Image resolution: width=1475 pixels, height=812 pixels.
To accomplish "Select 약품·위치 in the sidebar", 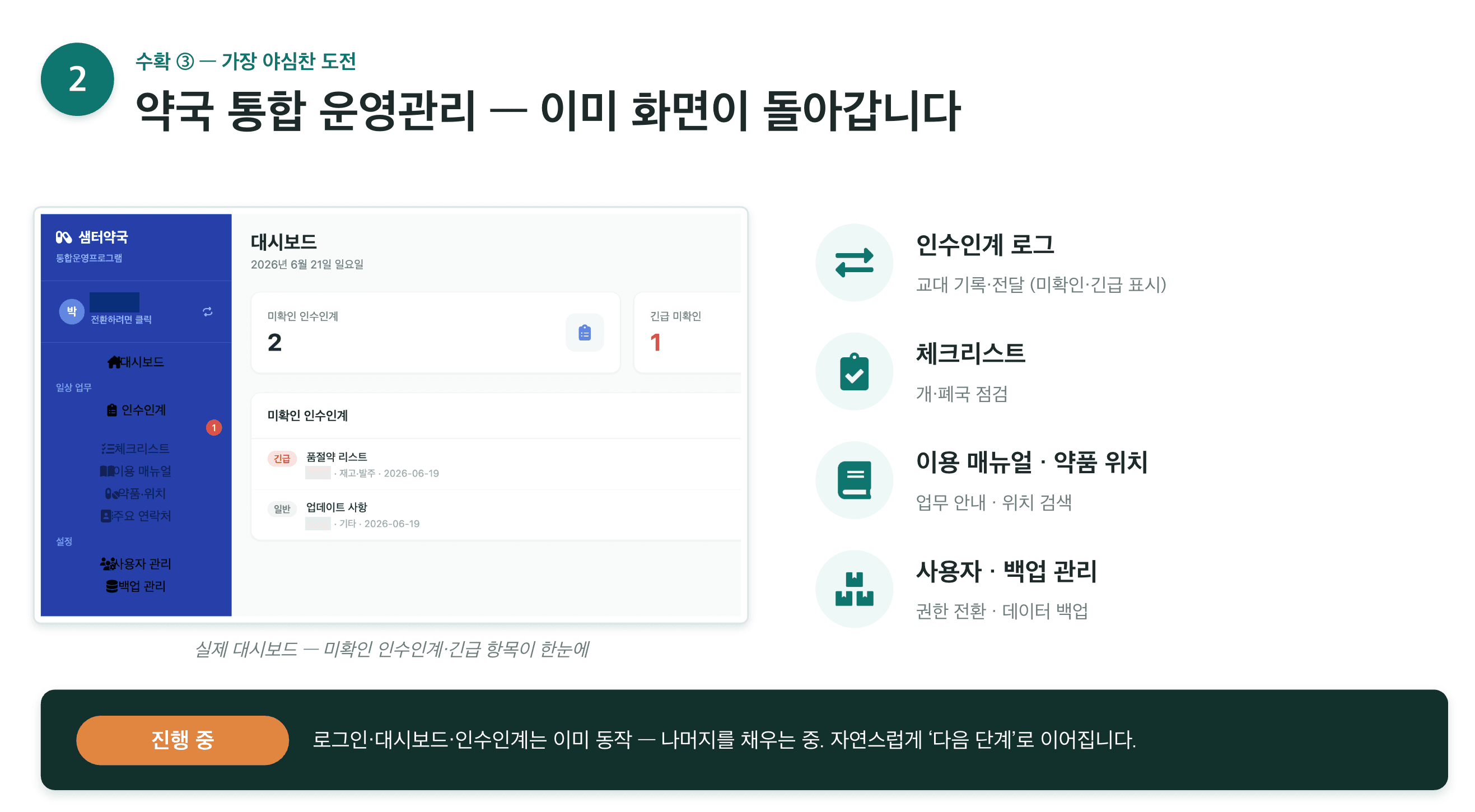I will (136, 493).
